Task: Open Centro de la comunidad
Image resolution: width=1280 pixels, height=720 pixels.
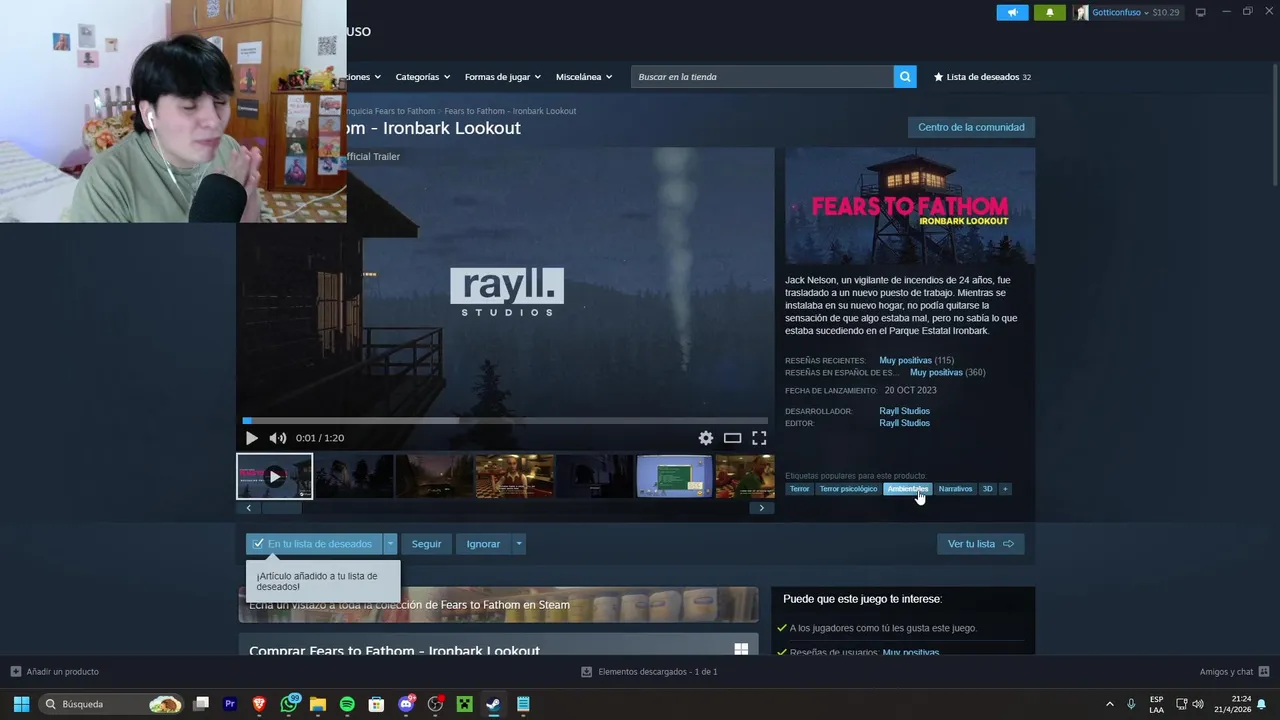Action: 971,127
